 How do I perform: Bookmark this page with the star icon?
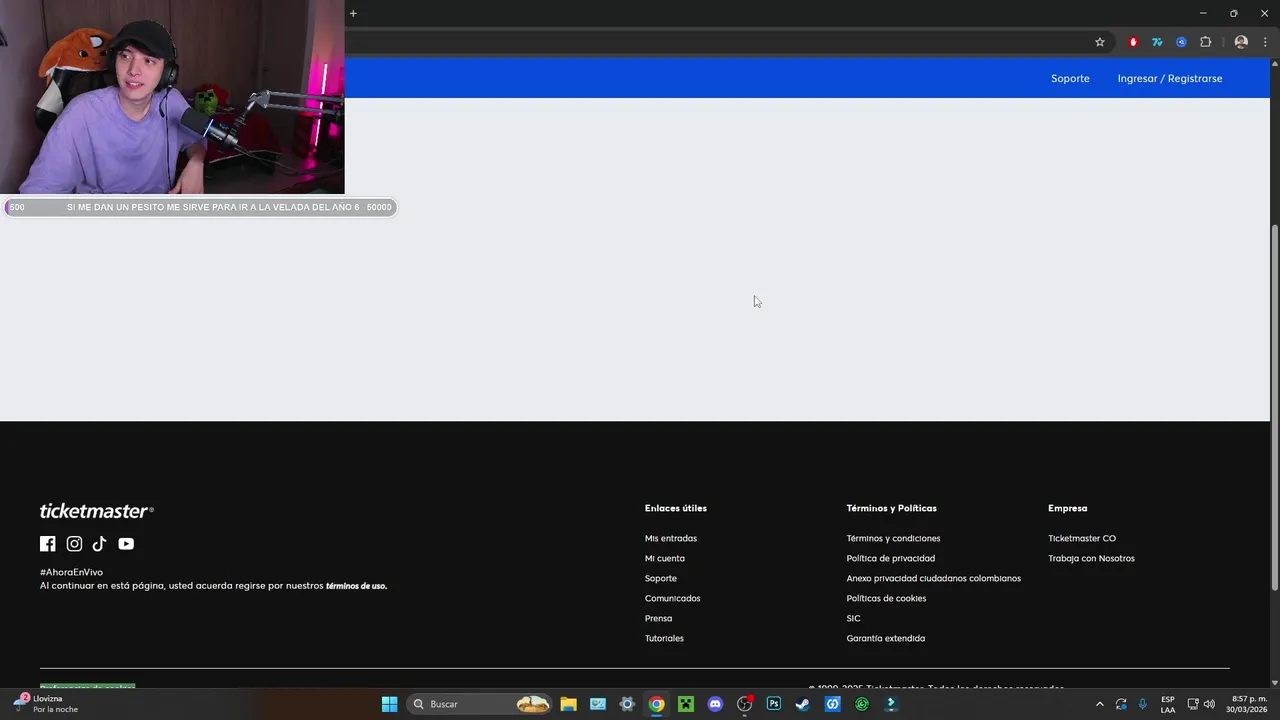1100,42
